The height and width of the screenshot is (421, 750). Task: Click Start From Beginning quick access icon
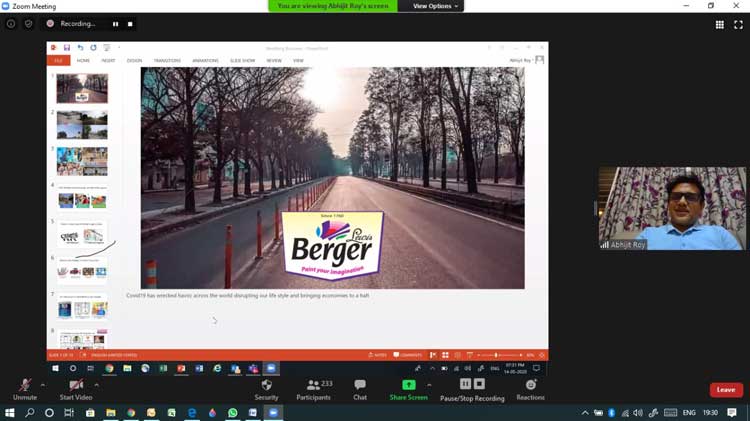tap(107, 48)
